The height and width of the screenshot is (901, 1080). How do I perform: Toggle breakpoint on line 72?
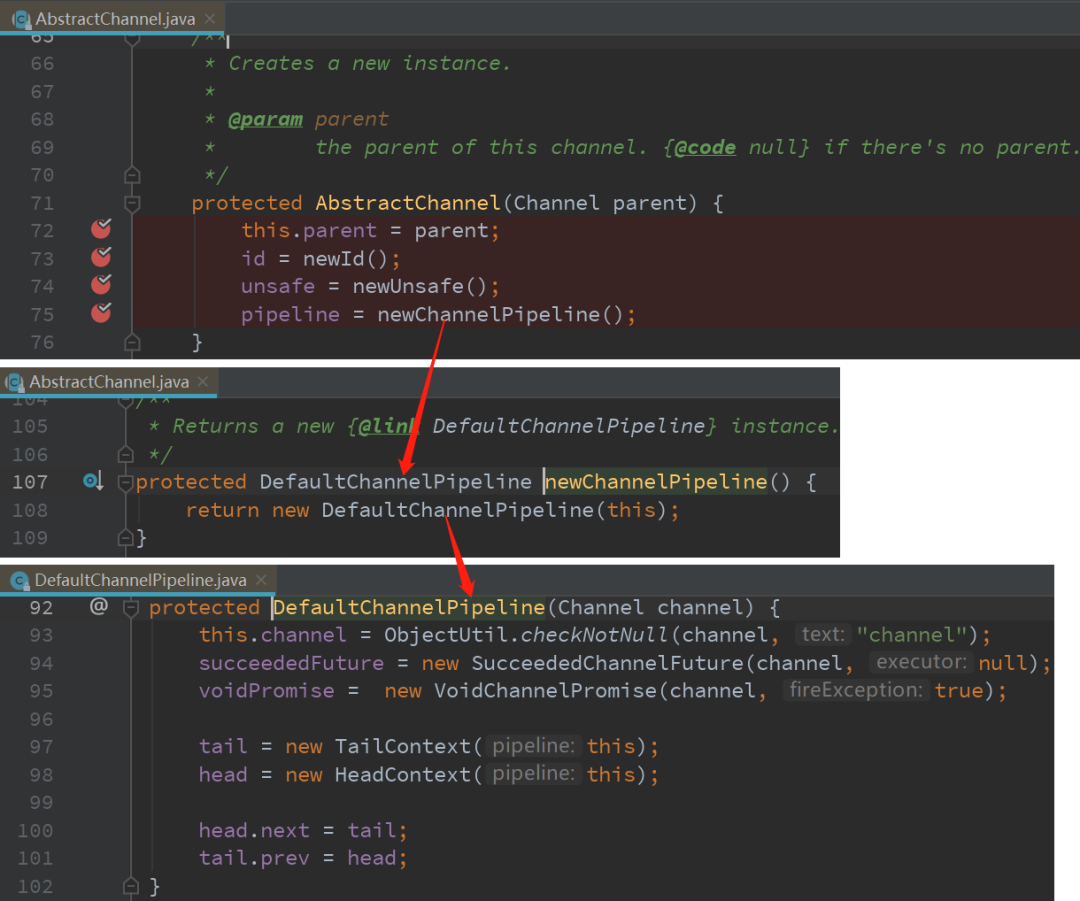pyautogui.click(x=101, y=229)
